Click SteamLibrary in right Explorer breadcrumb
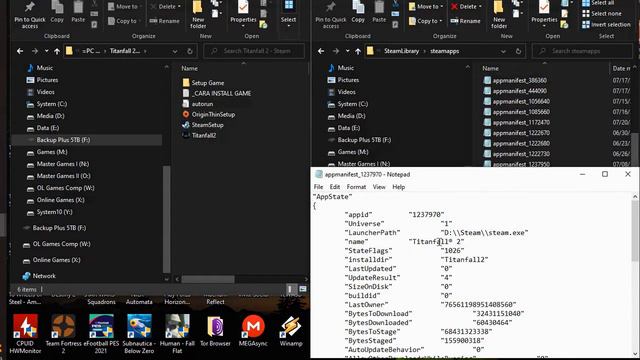This screenshot has height=360, width=640. (401, 51)
